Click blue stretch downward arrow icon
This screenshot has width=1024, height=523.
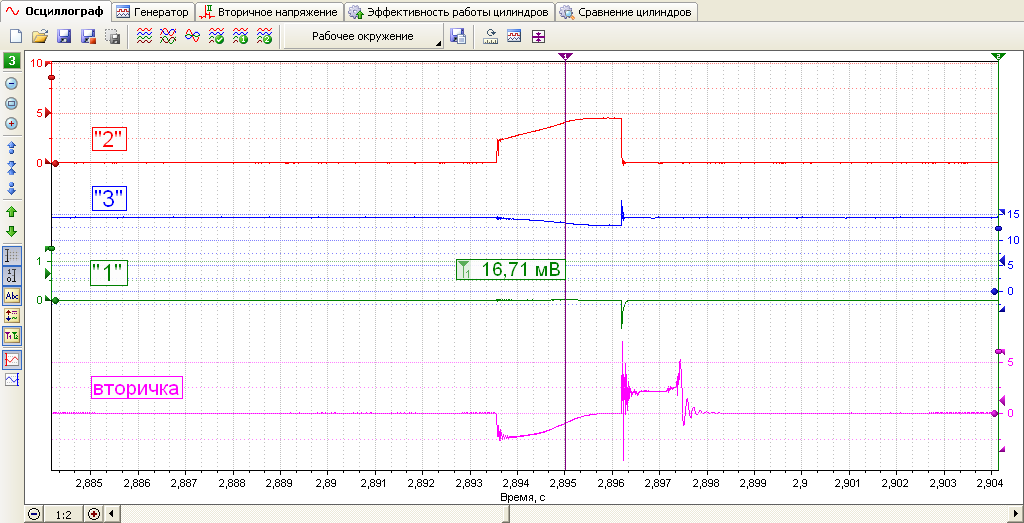[12, 189]
